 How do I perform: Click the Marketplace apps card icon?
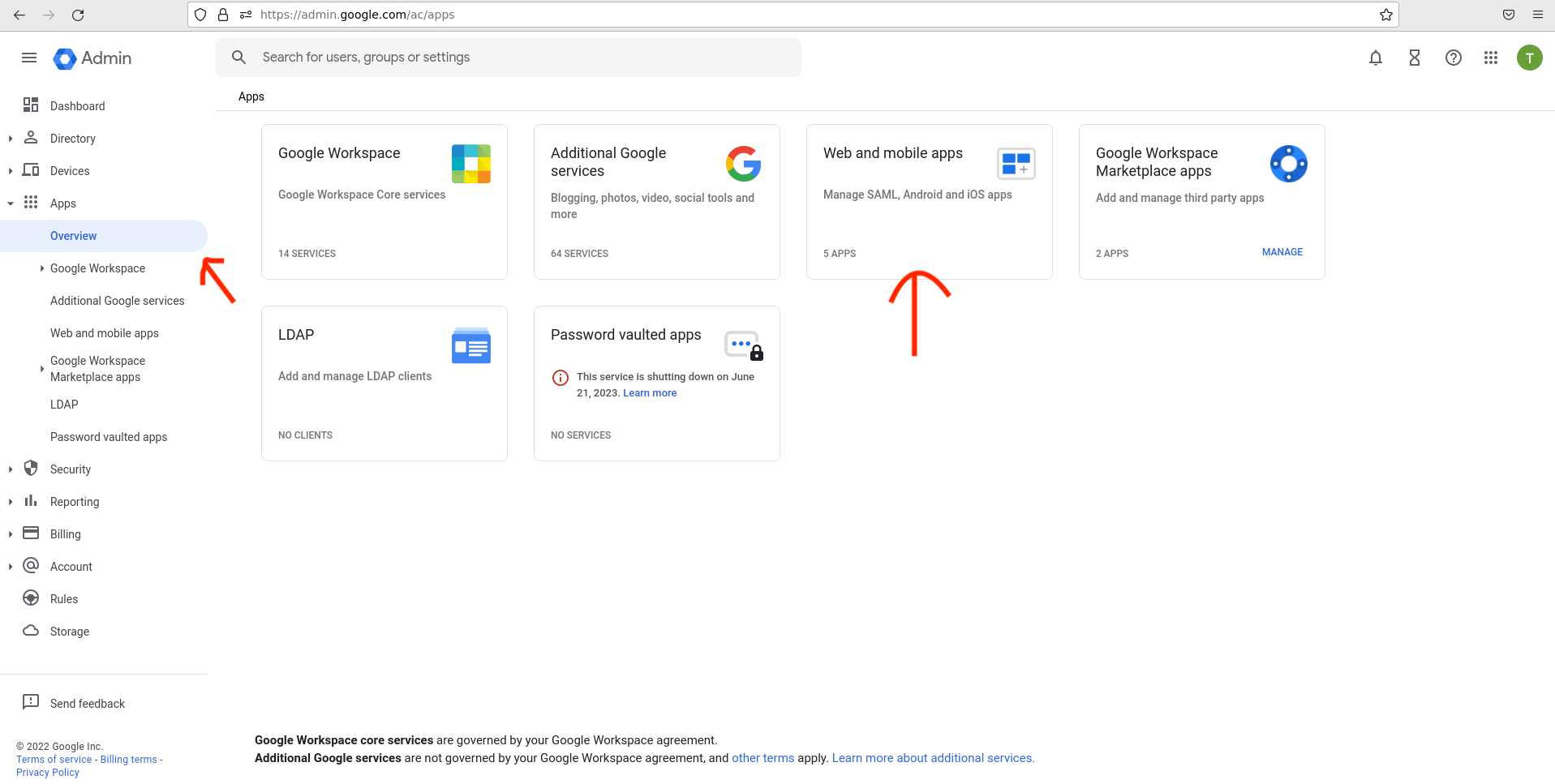coord(1289,164)
